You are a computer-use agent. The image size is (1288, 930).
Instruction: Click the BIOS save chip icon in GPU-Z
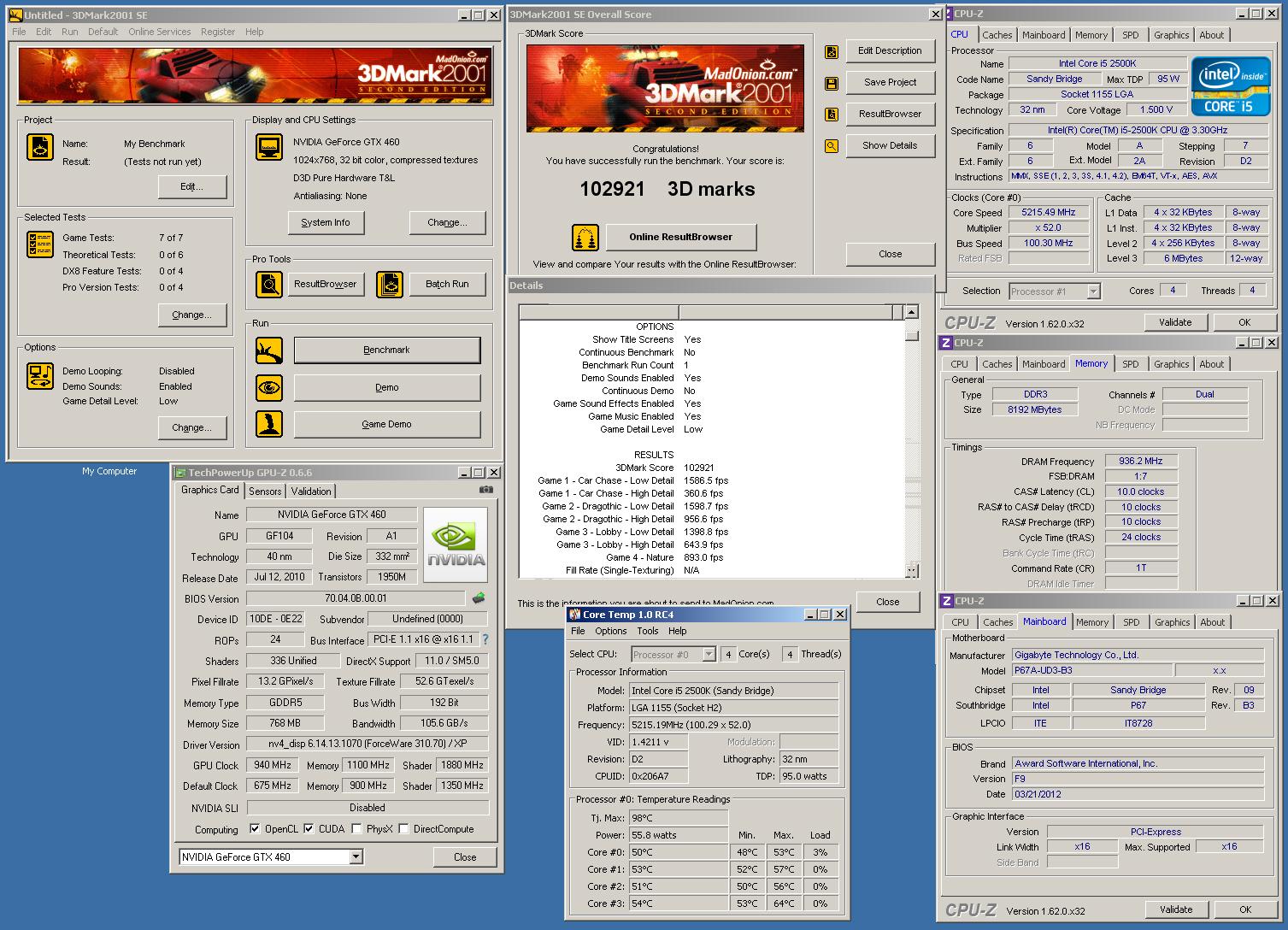tap(479, 598)
